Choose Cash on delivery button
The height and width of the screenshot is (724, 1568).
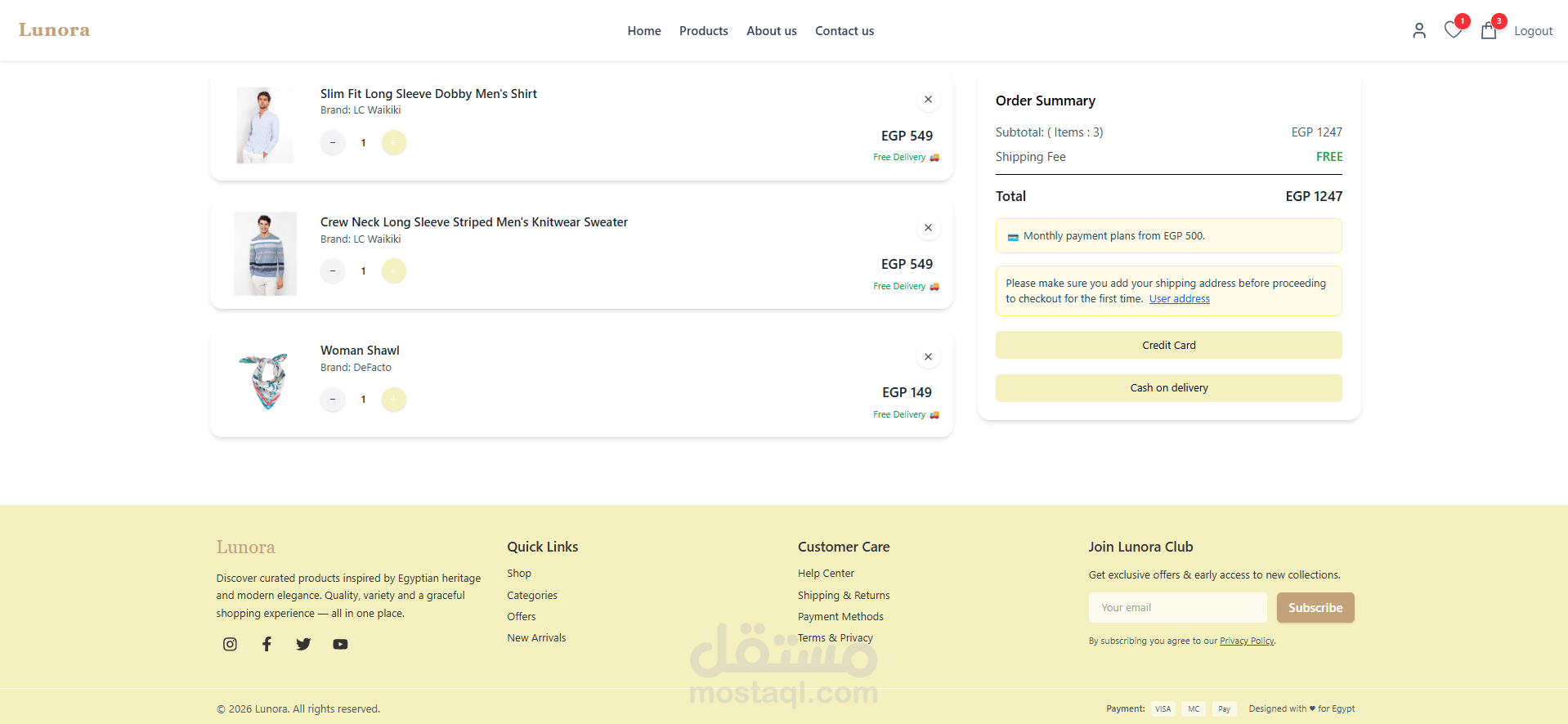(x=1168, y=388)
